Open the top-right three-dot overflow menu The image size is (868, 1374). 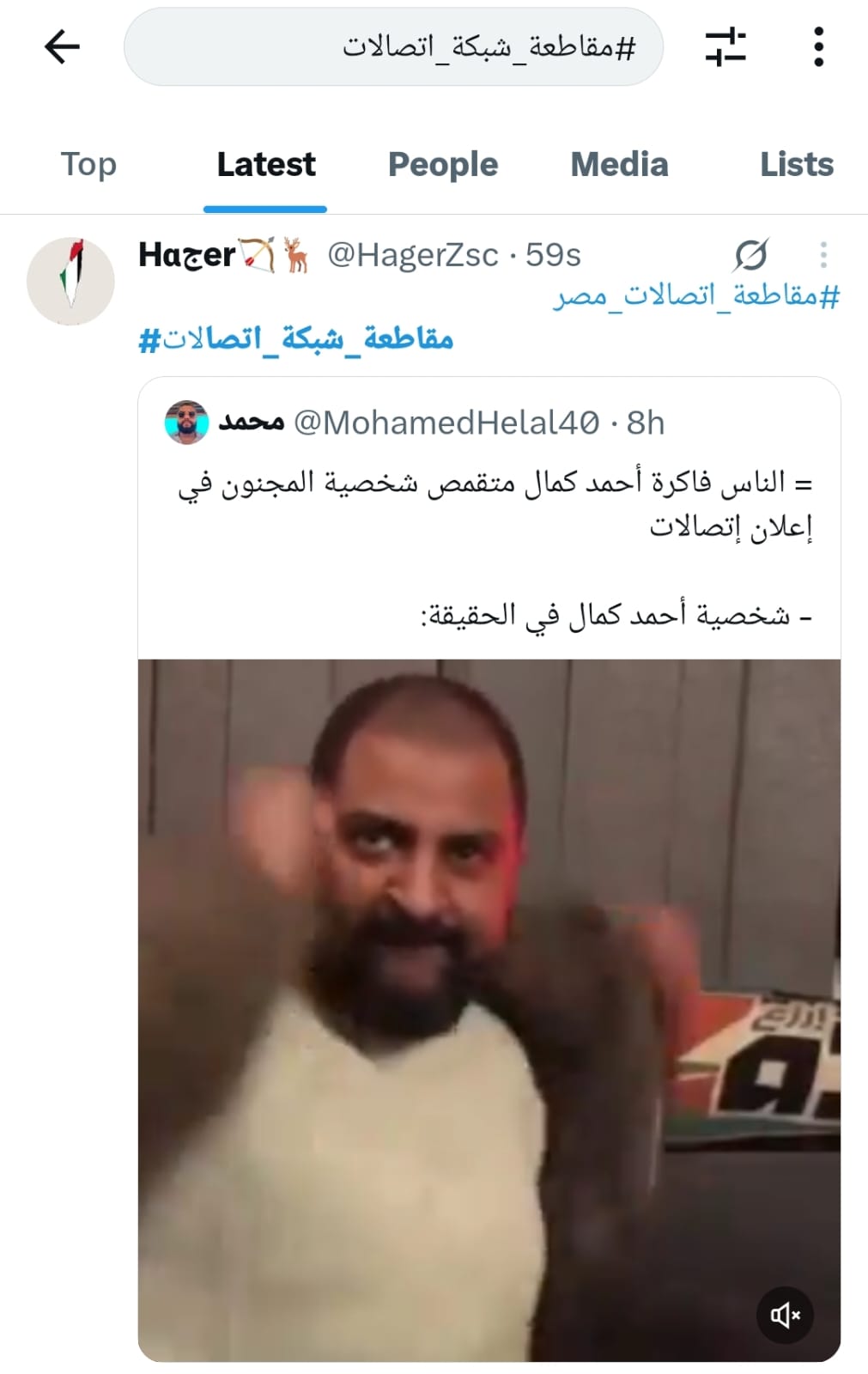(818, 46)
